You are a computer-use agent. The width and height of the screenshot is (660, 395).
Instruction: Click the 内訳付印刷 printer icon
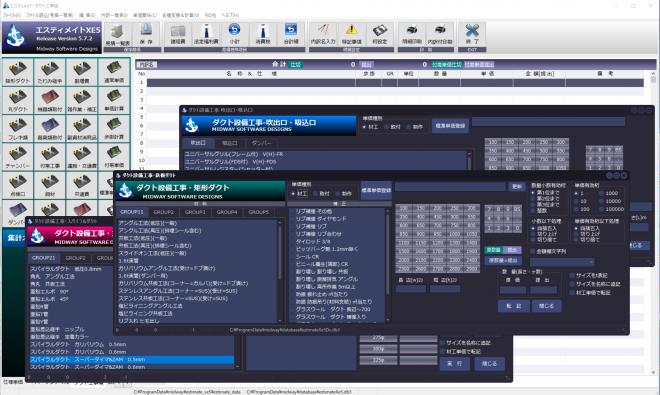(x=440, y=34)
